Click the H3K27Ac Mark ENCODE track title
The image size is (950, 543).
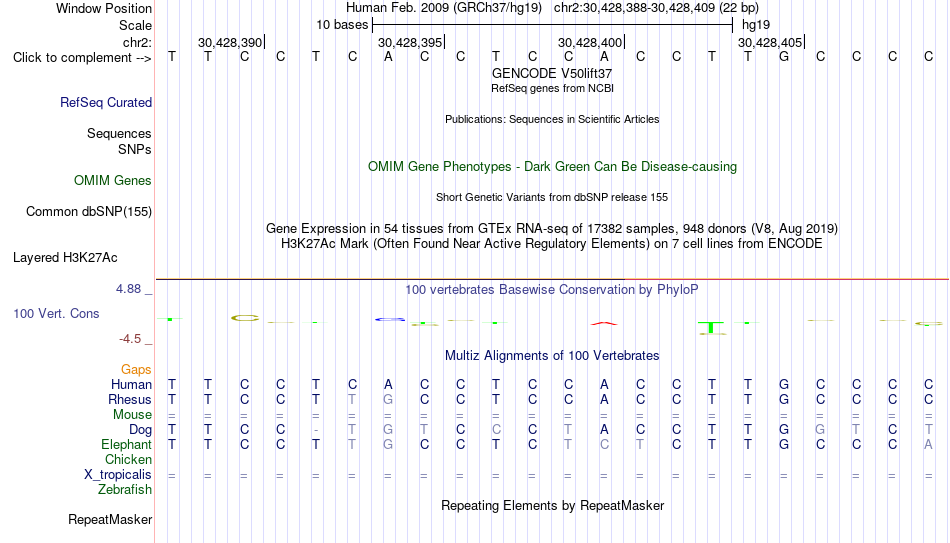[552, 244]
